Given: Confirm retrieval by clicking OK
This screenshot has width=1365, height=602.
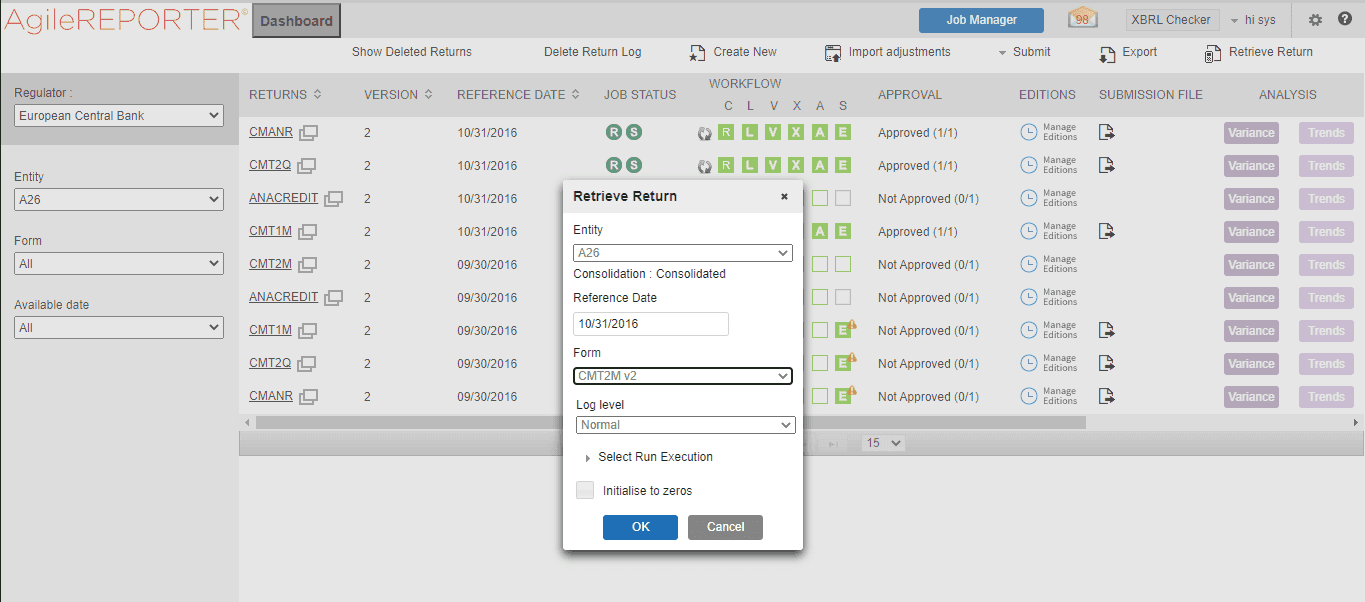Looking at the screenshot, I should (x=640, y=527).
